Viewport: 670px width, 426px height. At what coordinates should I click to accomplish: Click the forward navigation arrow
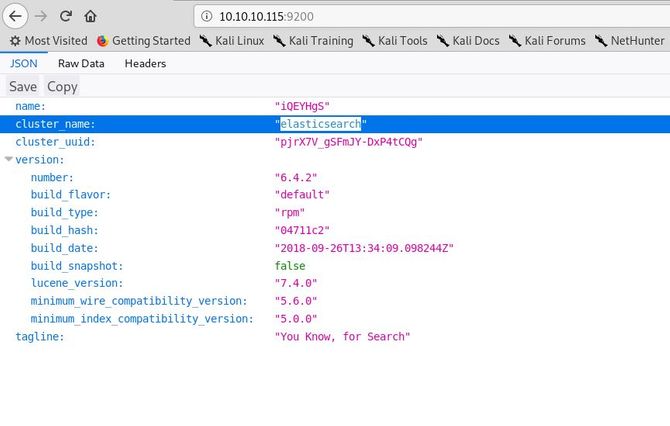41,16
